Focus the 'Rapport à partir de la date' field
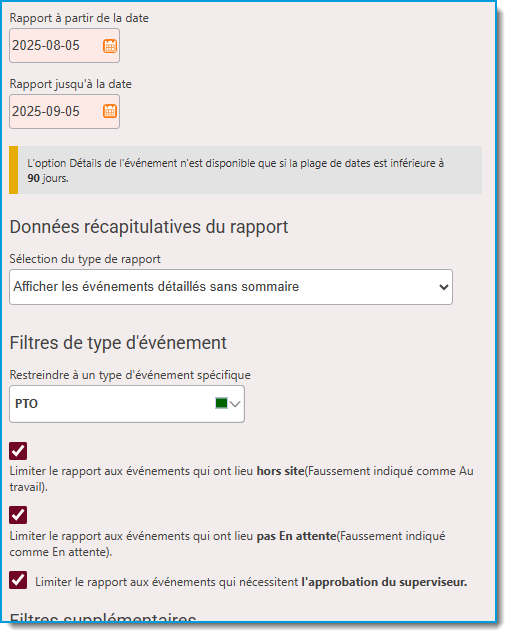This screenshot has height=637, width=511. [x=65, y=46]
